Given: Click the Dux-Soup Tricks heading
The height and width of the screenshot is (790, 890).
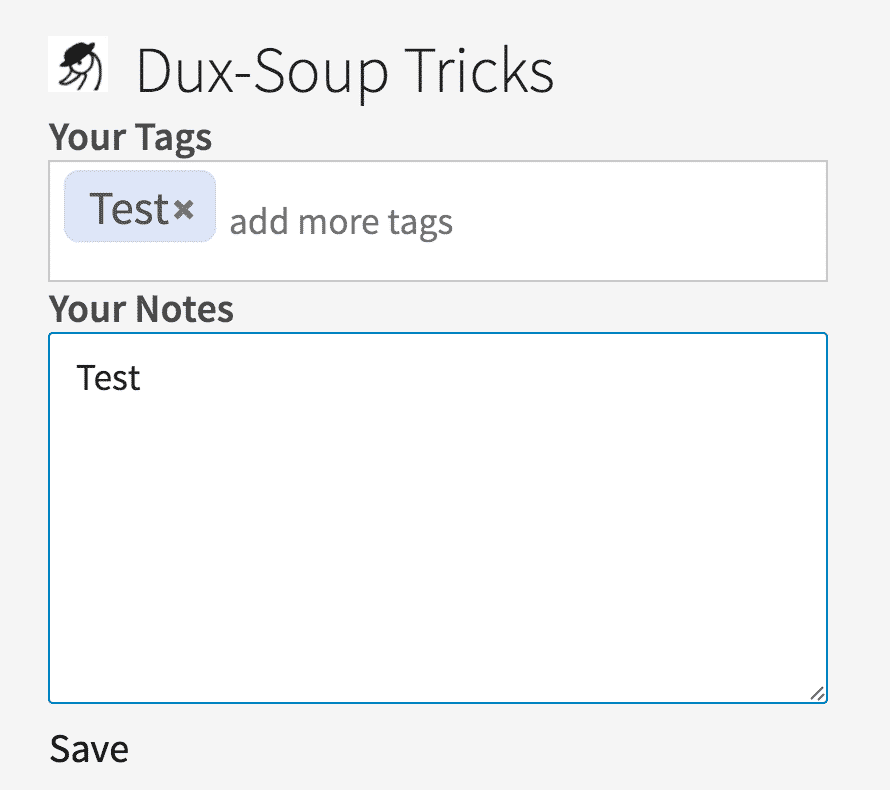Looking at the screenshot, I should 345,72.
